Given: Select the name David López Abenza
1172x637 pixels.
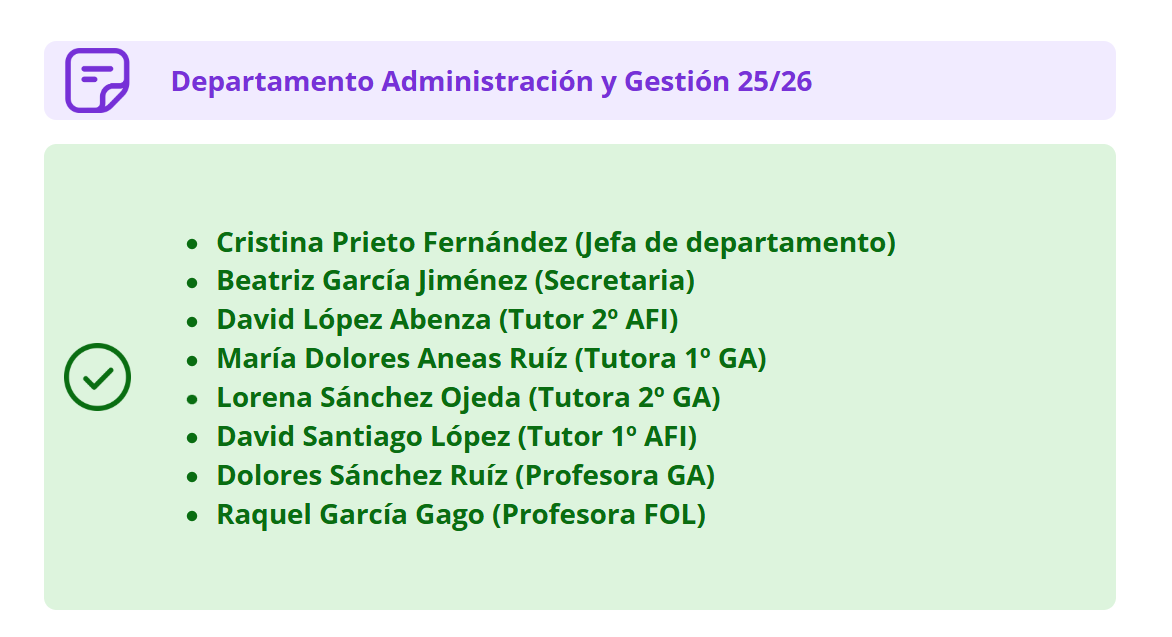Looking at the screenshot, I should pos(354,320).
